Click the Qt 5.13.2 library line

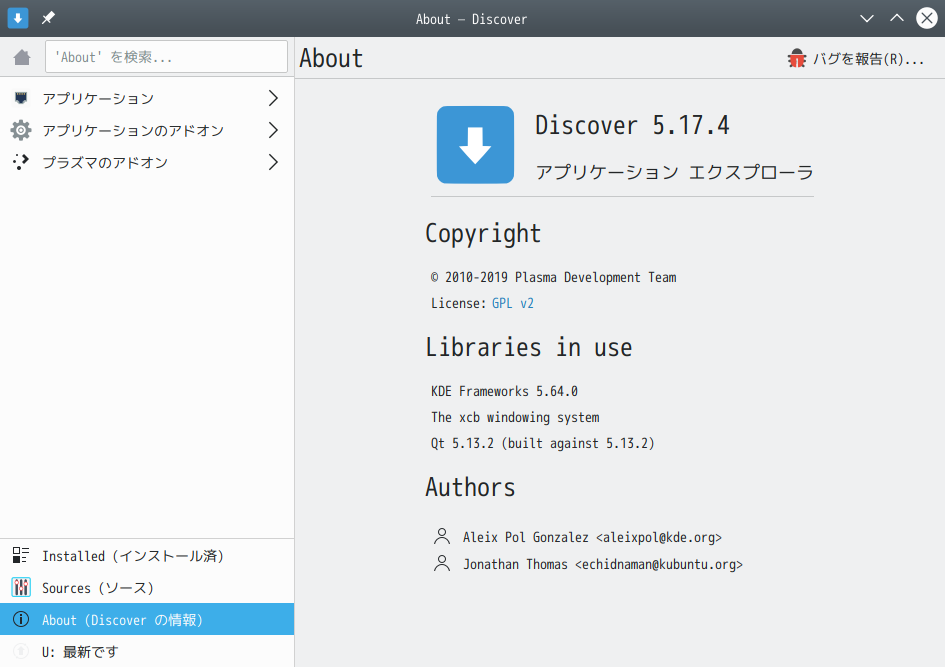[x=542, y=443]
